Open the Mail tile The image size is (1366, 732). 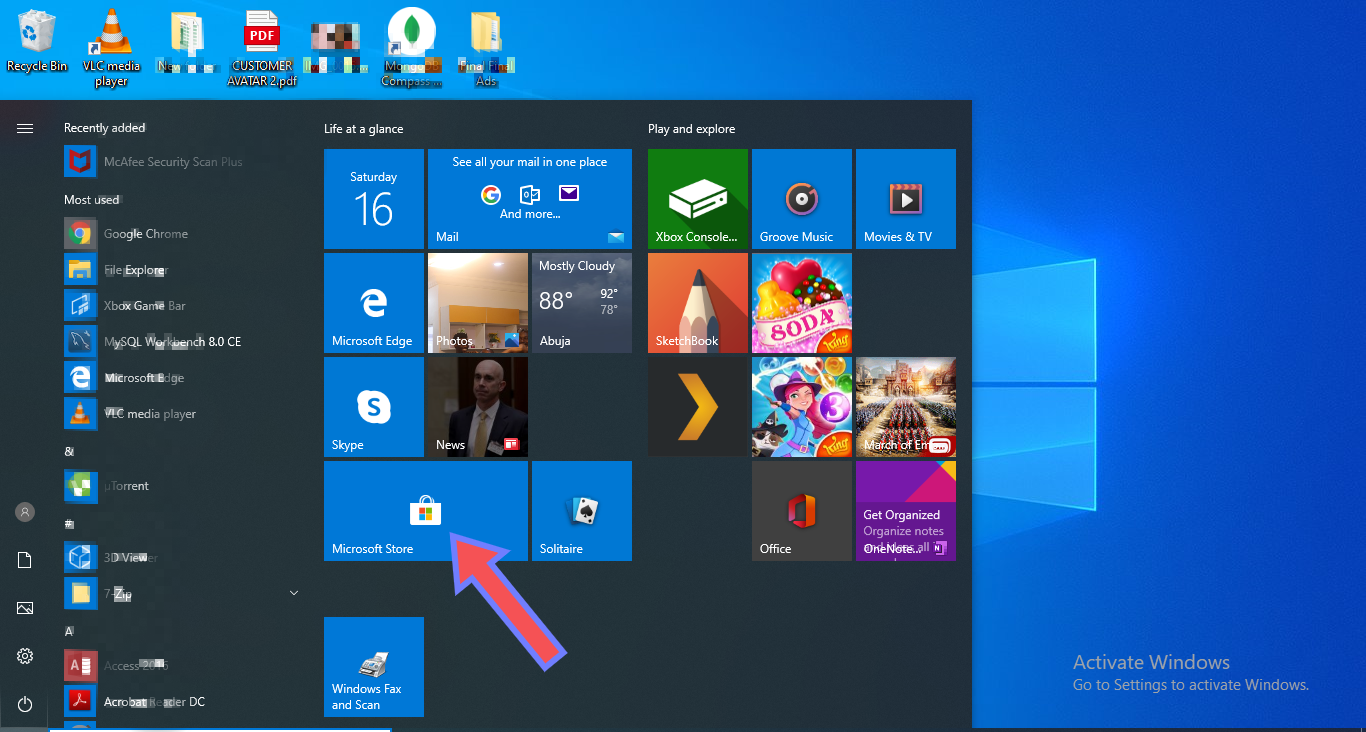point(530,199)
